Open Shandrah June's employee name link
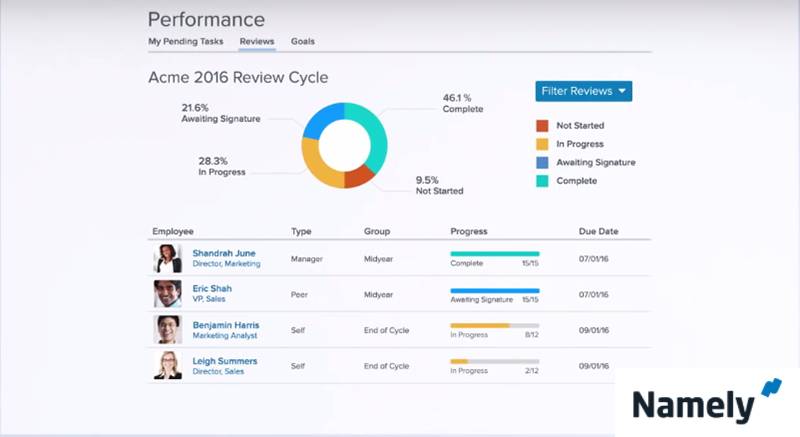 [224, 253]
